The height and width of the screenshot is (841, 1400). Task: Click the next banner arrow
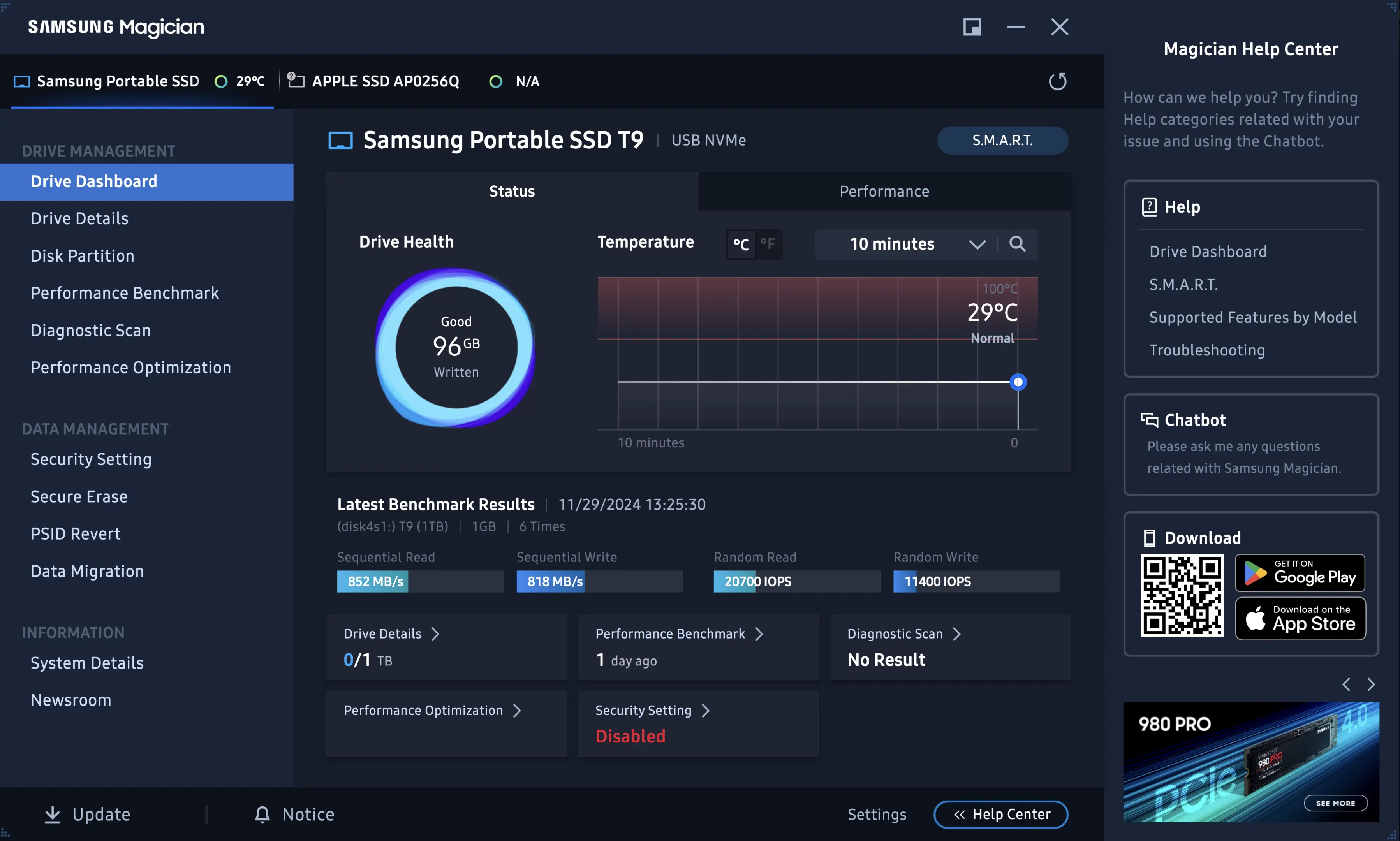tap(1370, 684)
